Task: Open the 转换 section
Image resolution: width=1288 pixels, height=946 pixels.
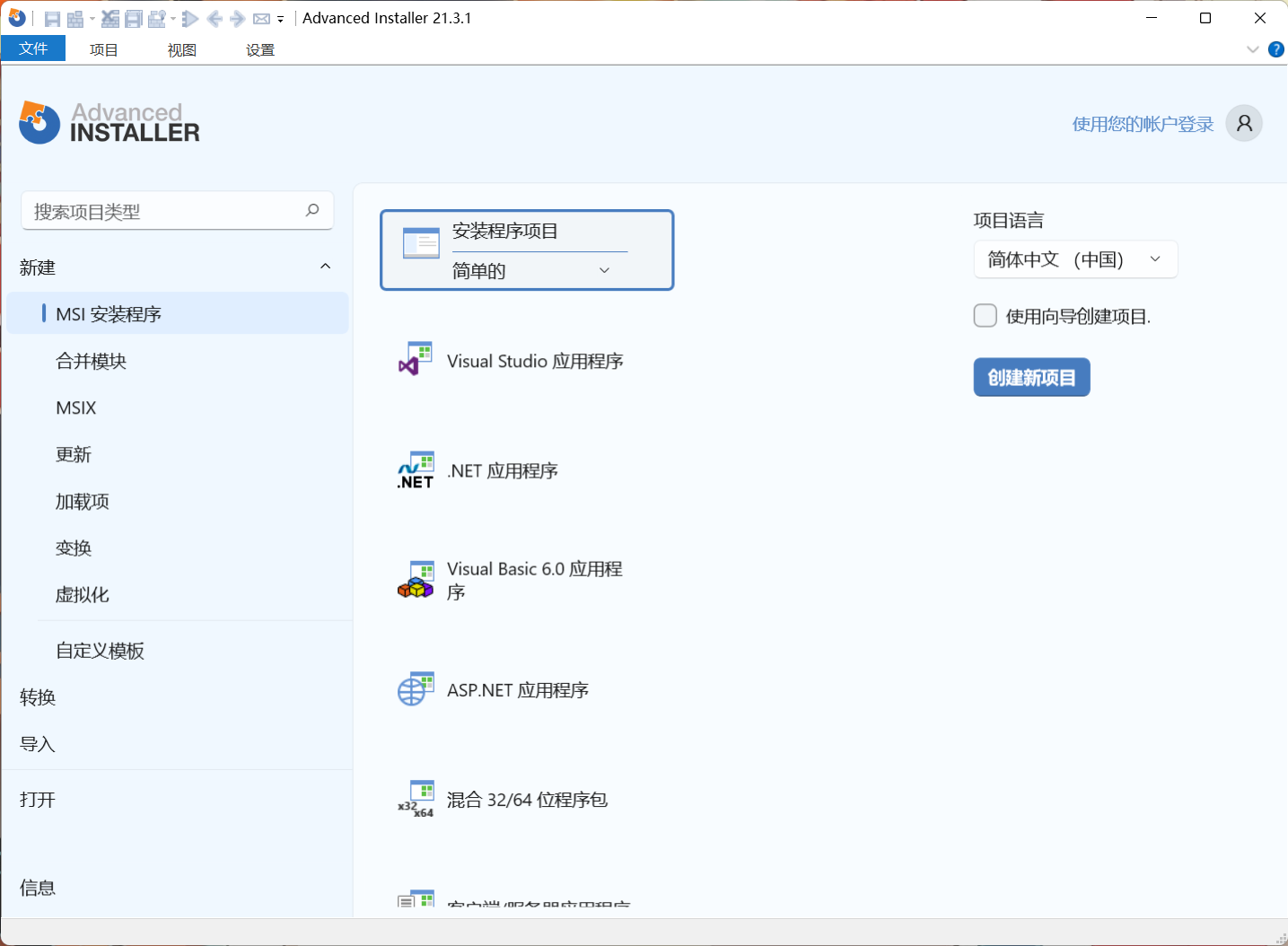Action: coord(38,697)
